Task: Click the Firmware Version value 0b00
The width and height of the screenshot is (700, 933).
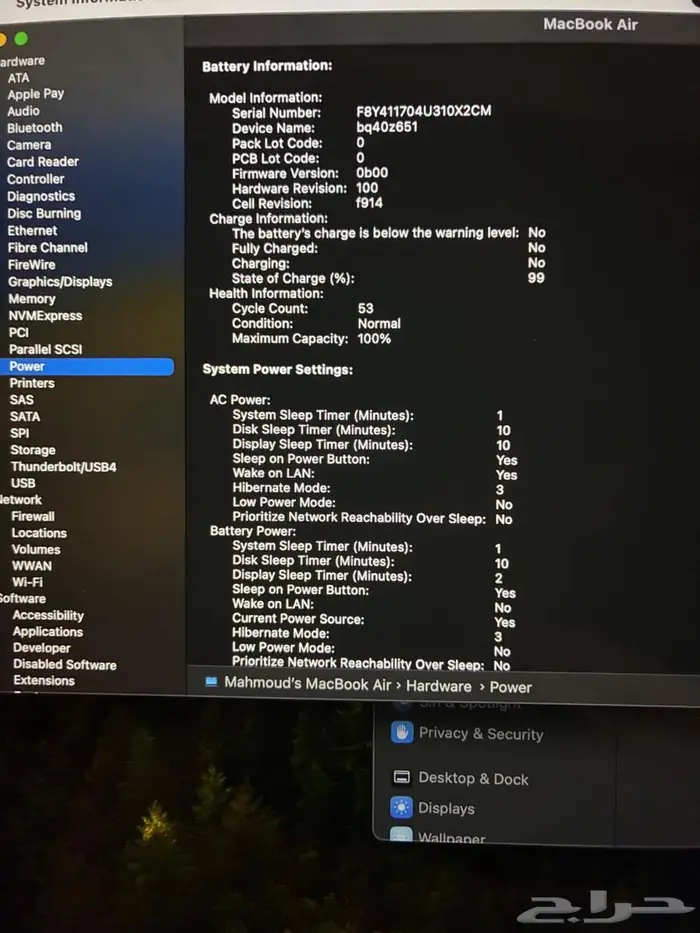Action: (x=372, y=173)
